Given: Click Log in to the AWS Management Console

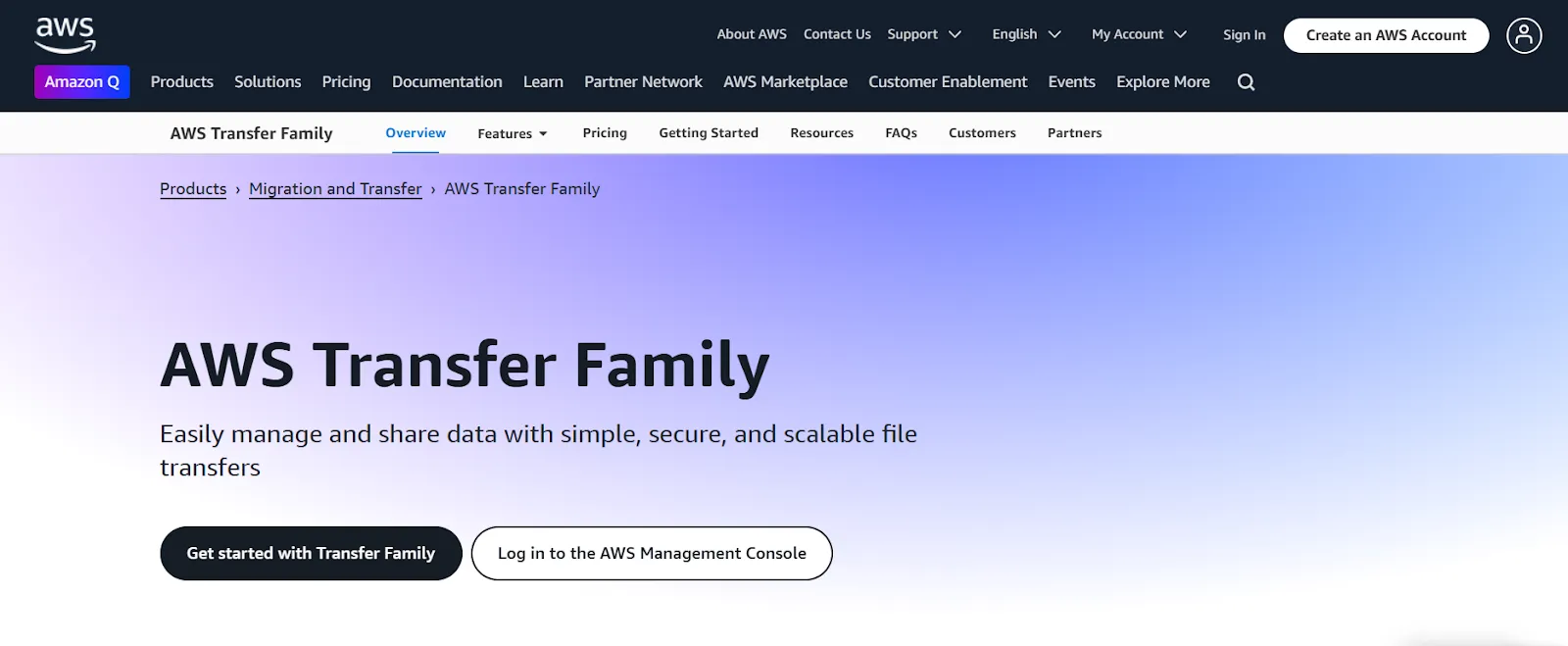Looking at the screenshot, I should click(652, 554).
